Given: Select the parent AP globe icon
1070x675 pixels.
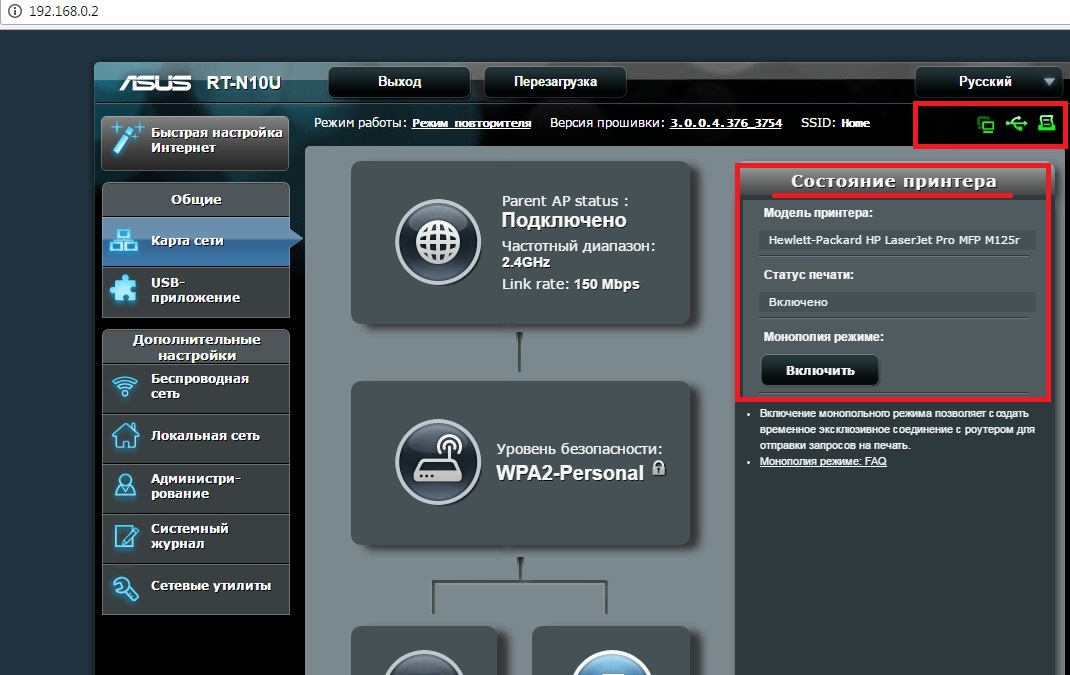Looking at the screenshot, I should tap(438, 242).
